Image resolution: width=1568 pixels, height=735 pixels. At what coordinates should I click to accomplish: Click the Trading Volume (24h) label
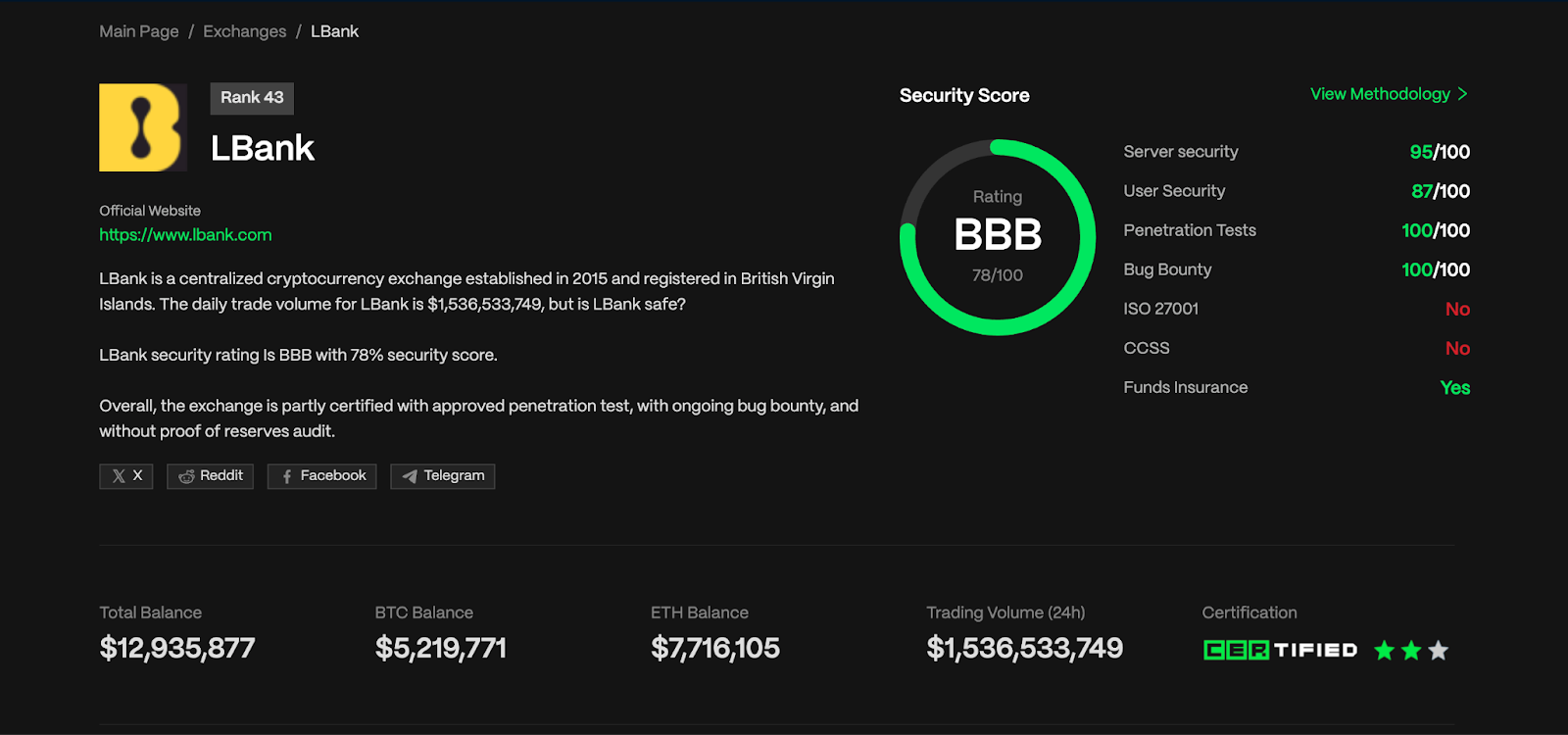(x=1005, y=612)
